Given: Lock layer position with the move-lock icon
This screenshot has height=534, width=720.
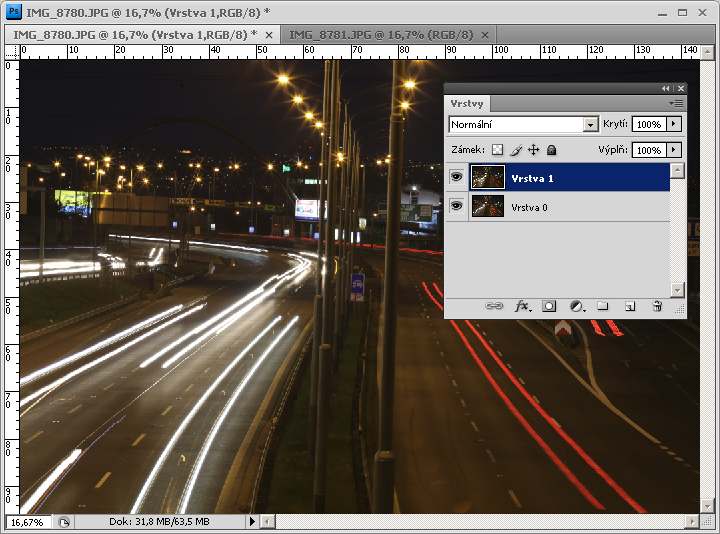Looking at the screenshot, I should click(533, 150).
